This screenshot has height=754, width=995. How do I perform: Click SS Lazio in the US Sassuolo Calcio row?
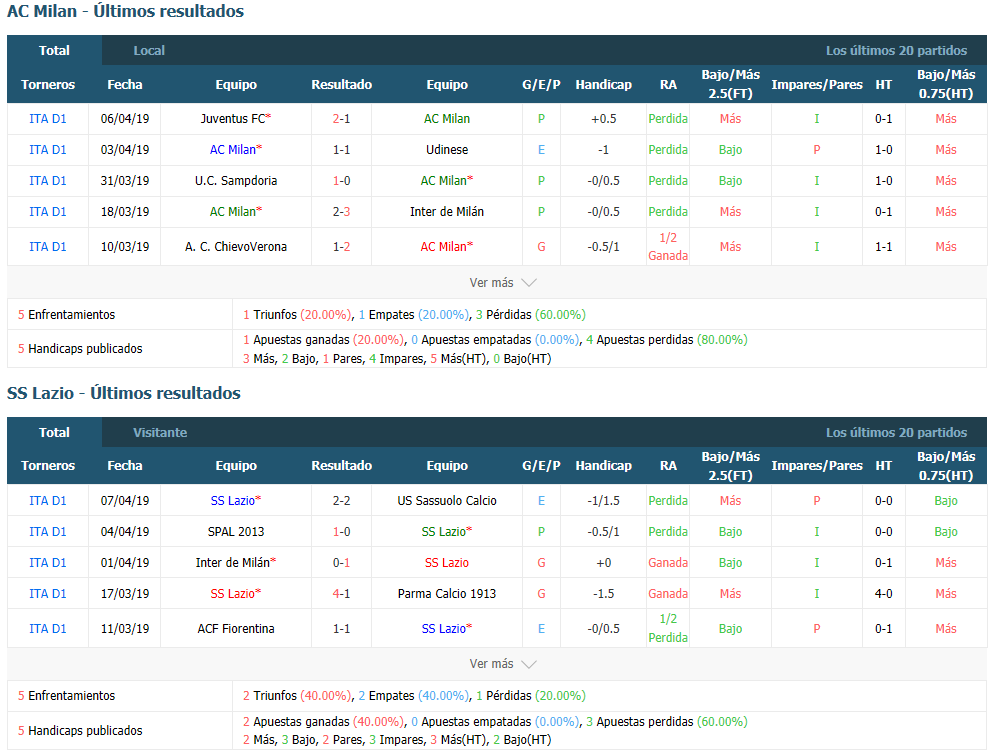tap(233, 501)
